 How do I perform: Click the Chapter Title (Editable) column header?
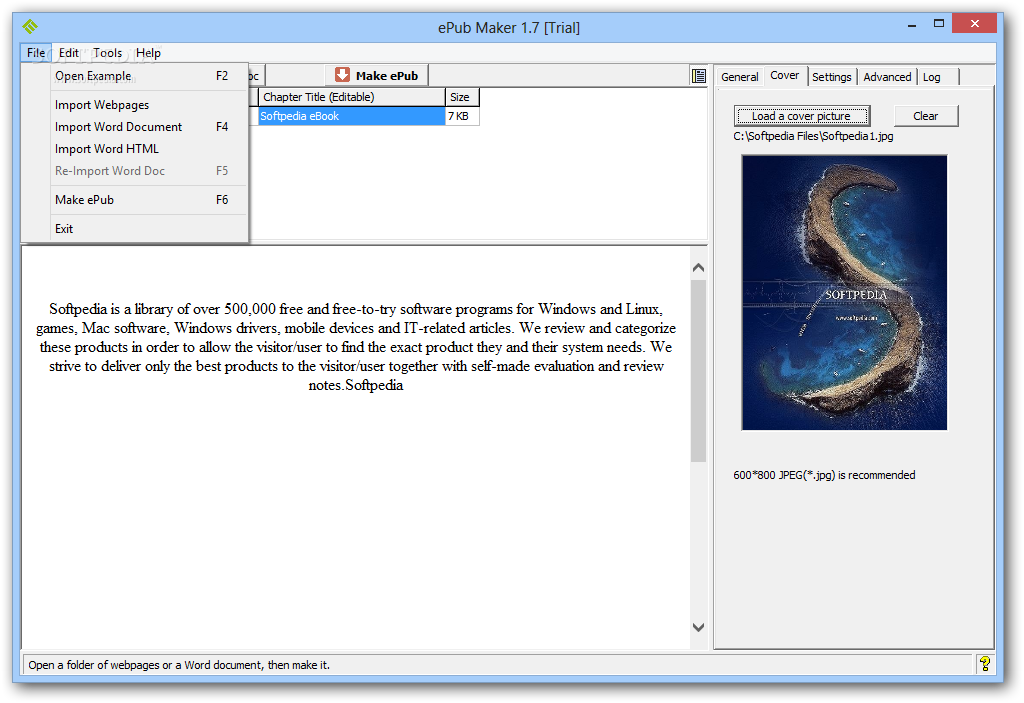coord(351,97)
